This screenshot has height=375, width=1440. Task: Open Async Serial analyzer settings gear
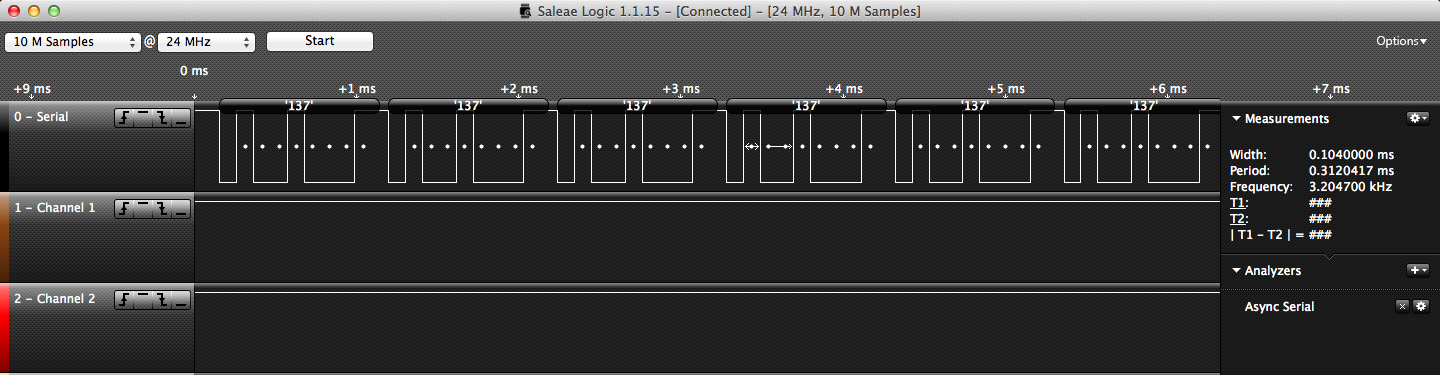[x=1420, y=306]
